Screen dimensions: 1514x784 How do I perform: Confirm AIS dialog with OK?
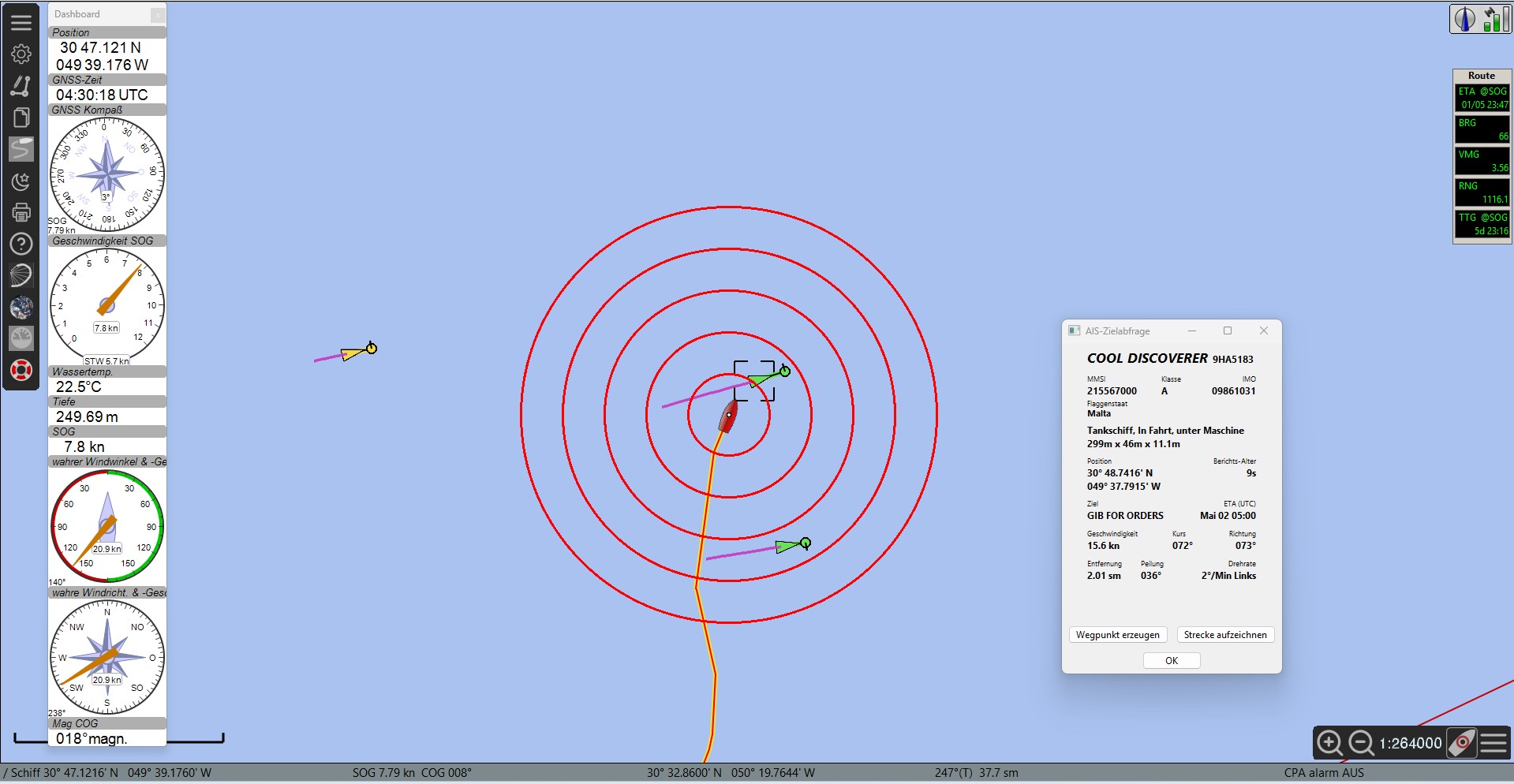[1172, 661]
